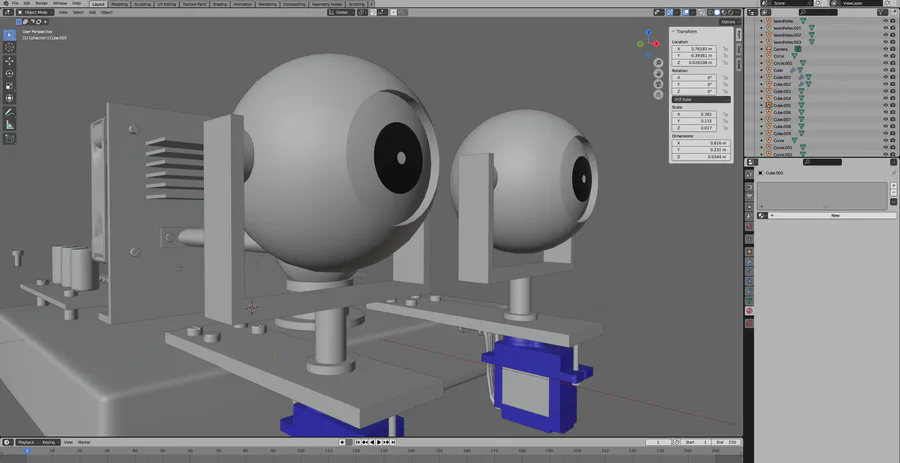Open the Output properties tab
This screenshot has width=900, height=463.
749,197
